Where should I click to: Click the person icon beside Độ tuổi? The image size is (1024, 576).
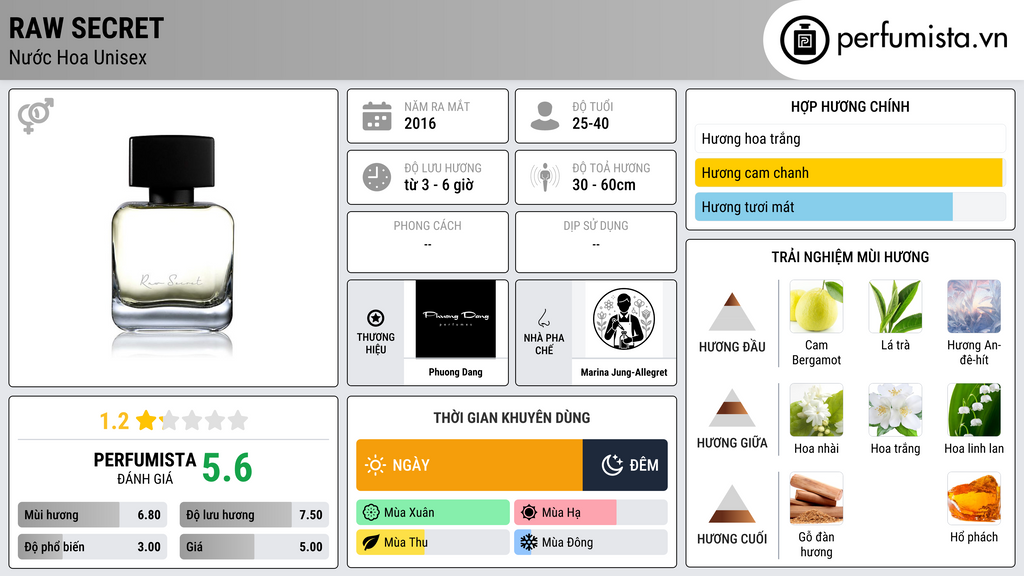(x=545, y=116)
